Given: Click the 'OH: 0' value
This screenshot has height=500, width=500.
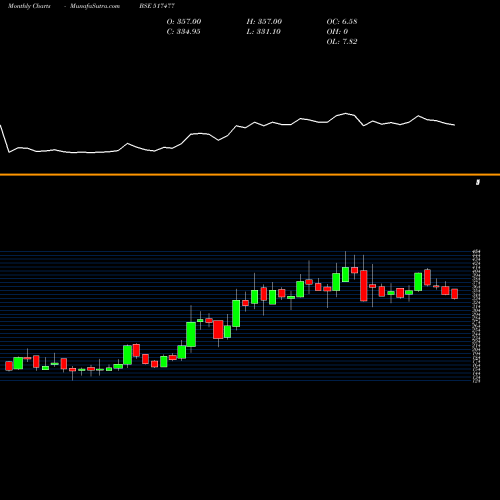Looking at the screenshot, I should (337, 32).
